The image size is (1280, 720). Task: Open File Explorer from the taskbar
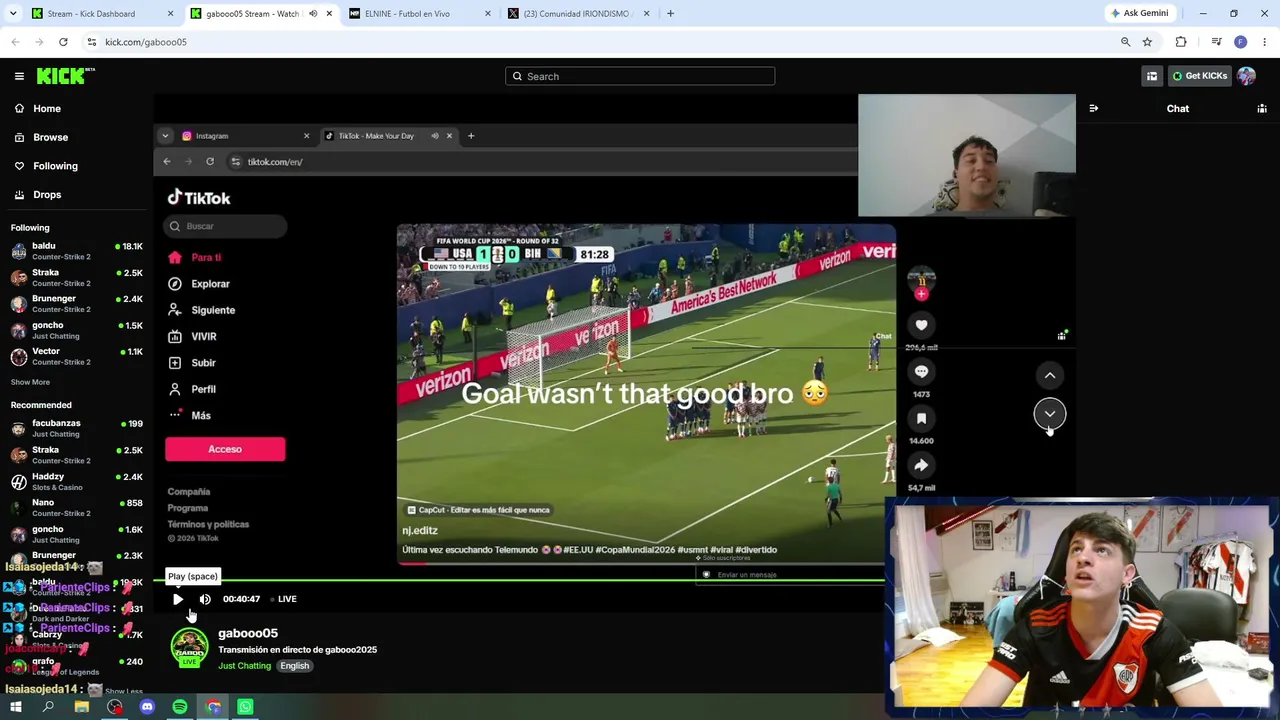pyautogui.click(x=82, y=707)
